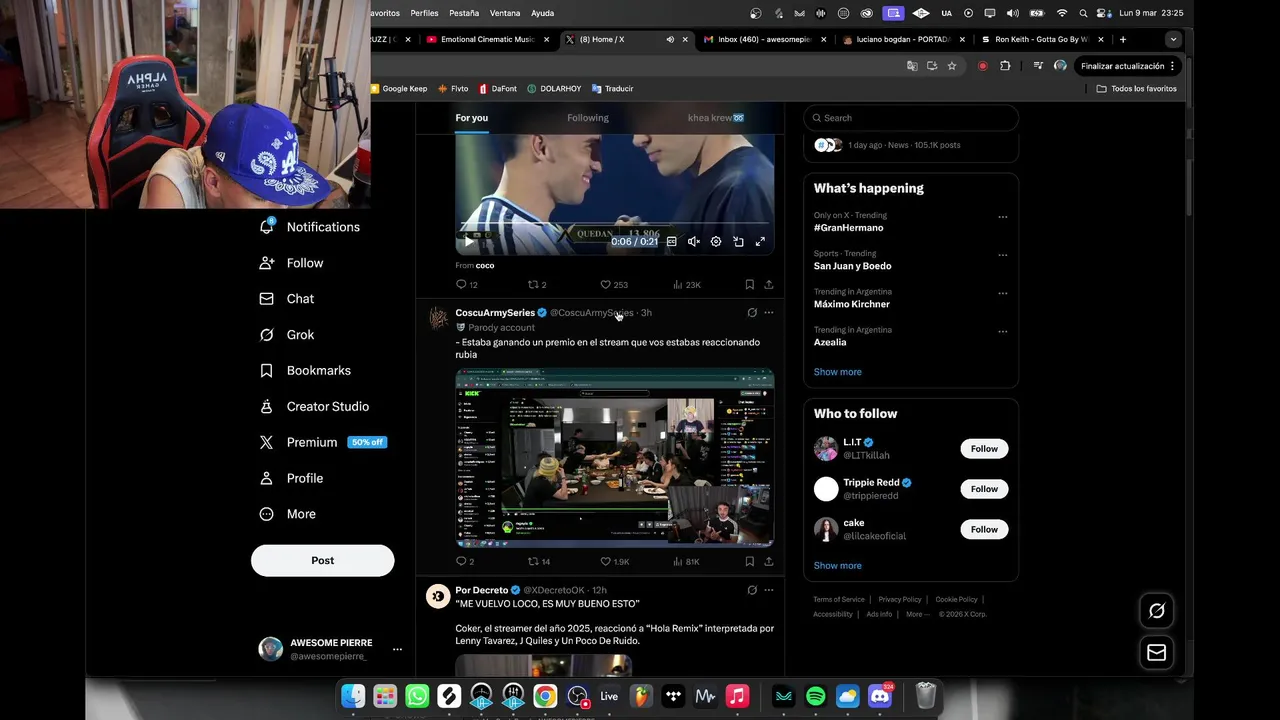This screenshot has height=720, width=1280.
Task: Share the CoscuArmySeries post
Action: (x=768, y=562)
